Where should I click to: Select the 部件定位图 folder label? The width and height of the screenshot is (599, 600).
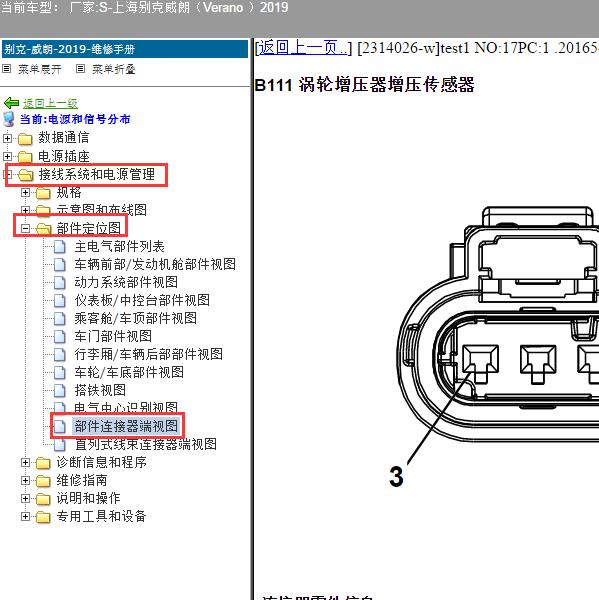click(x=88, y=229)
